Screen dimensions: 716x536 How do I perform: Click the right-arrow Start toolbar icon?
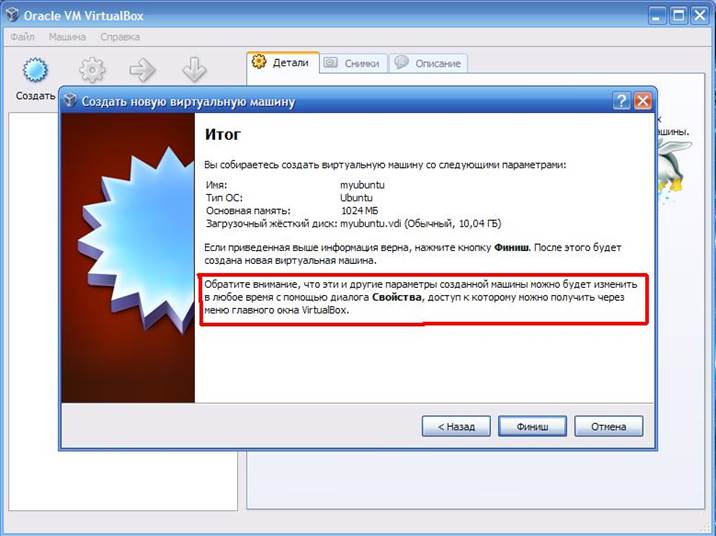coord(142,70)
